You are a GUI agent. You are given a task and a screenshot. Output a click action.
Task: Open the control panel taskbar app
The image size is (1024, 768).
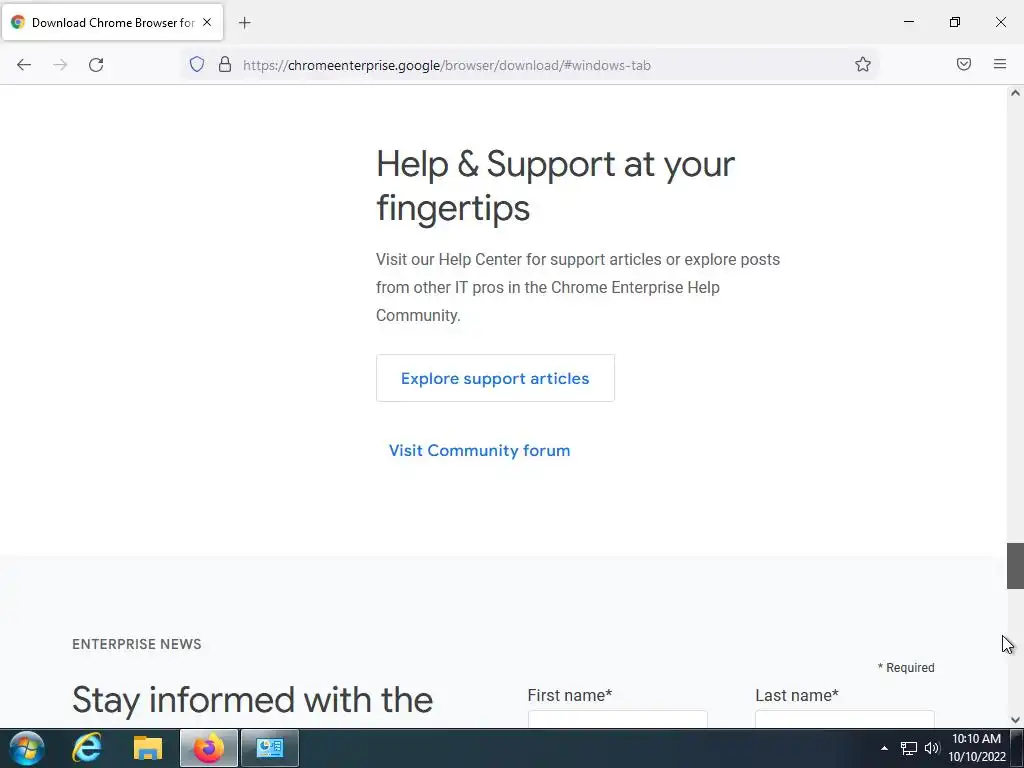click(269, 748)
